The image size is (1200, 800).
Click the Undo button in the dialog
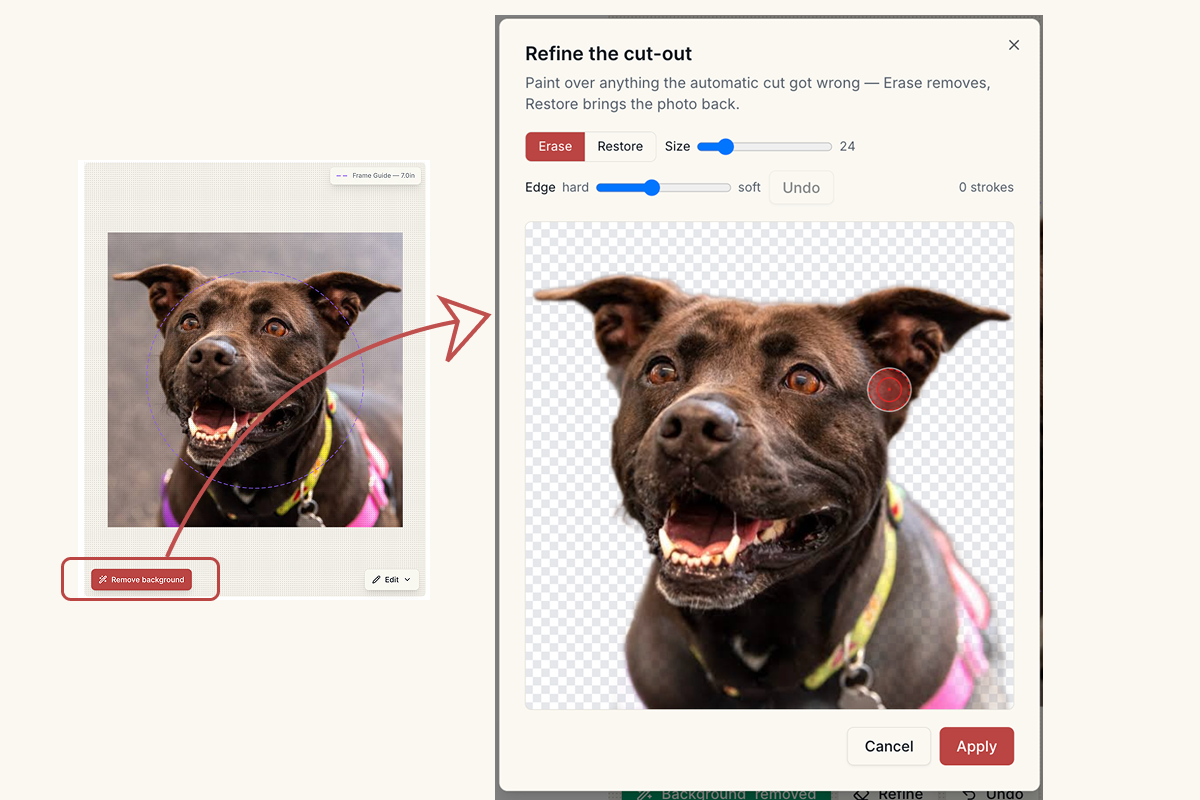(801, 187)
